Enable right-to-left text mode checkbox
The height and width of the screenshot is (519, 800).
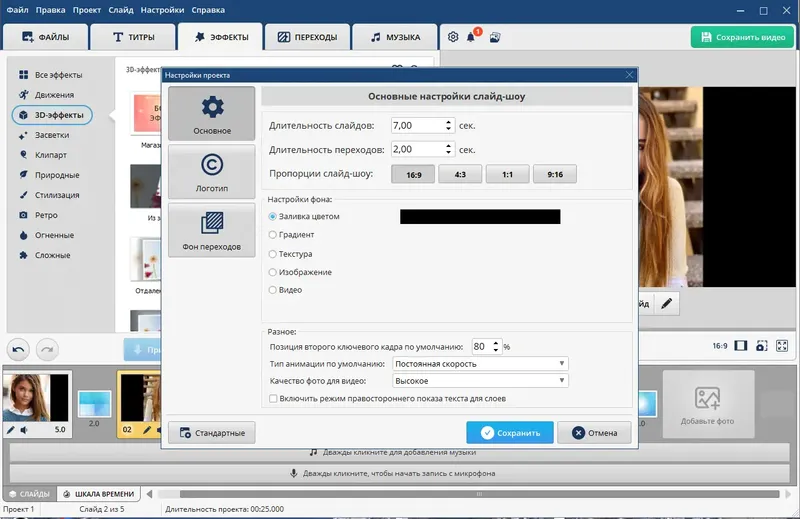[273, 399]
